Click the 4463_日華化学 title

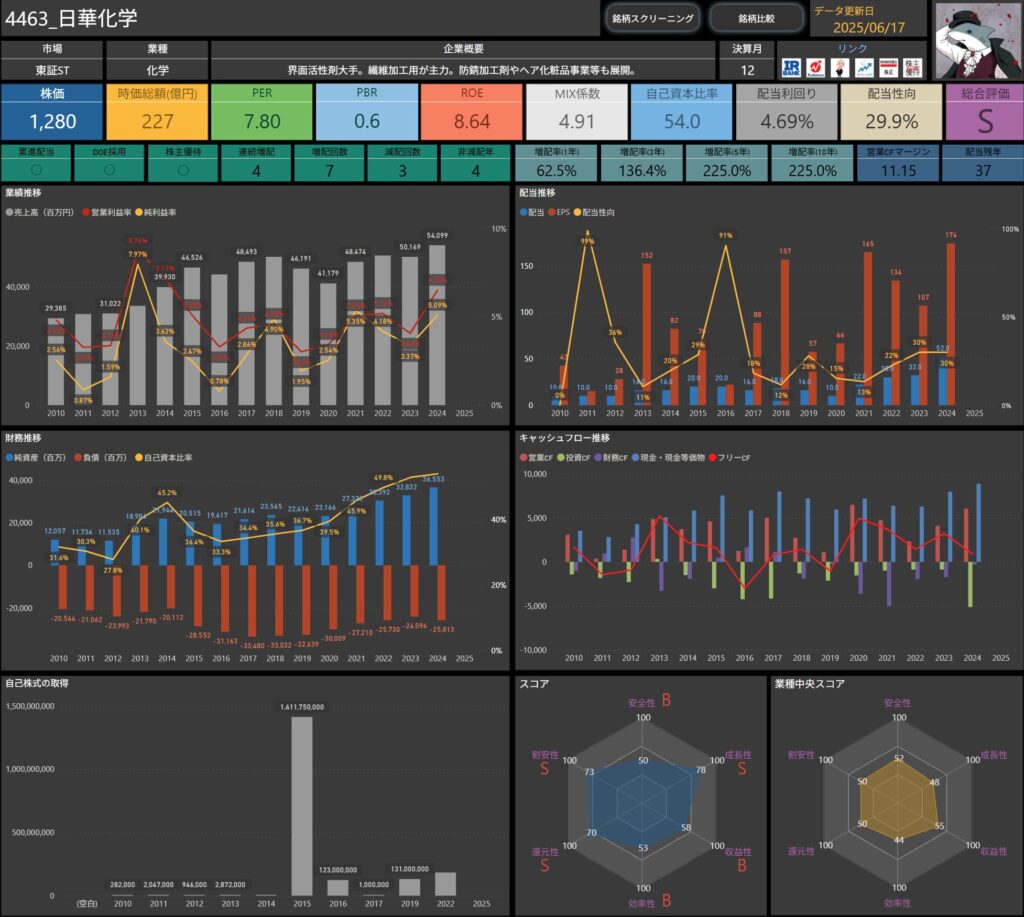point(71,18)
